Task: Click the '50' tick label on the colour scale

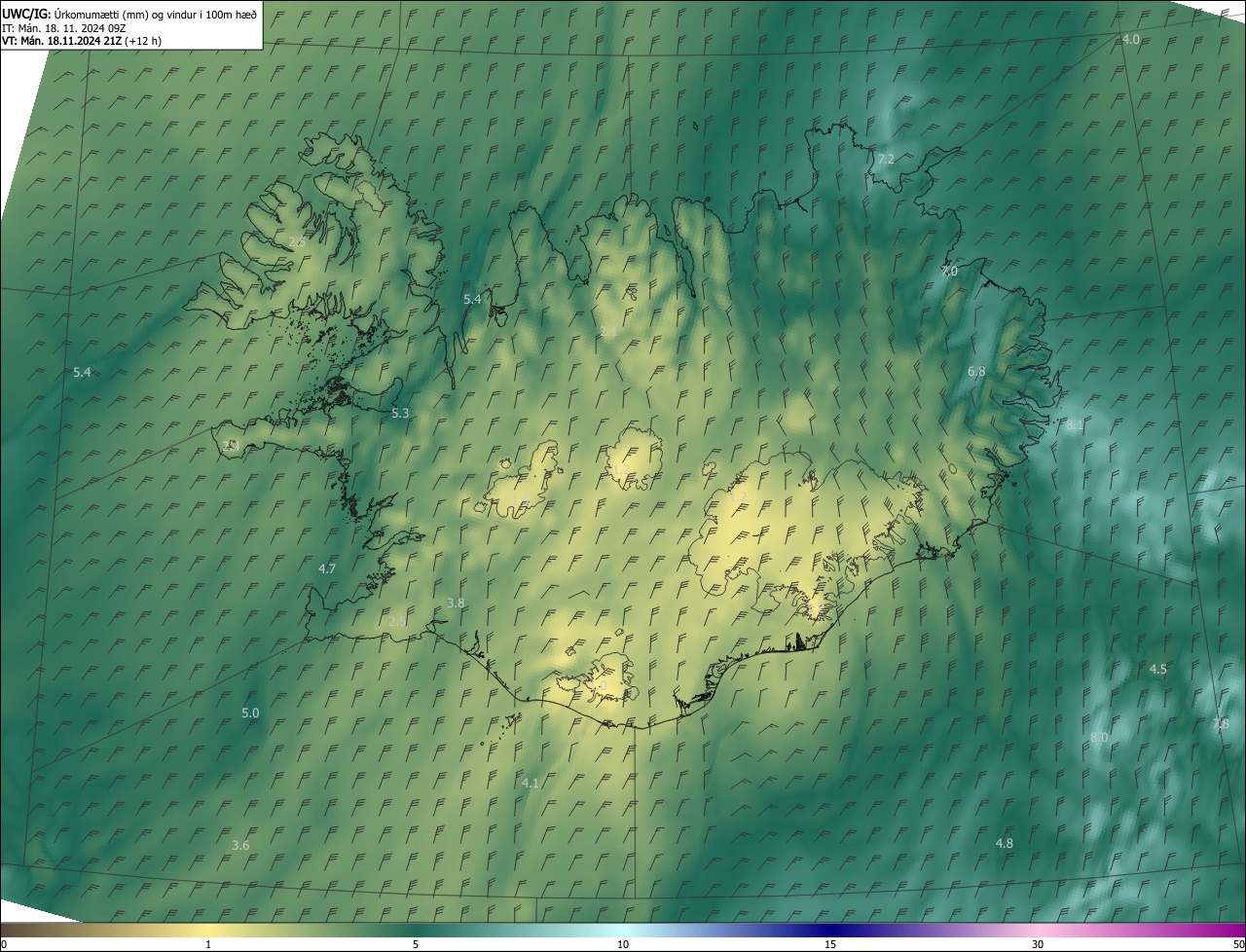Action: [x=1238, y=945]
